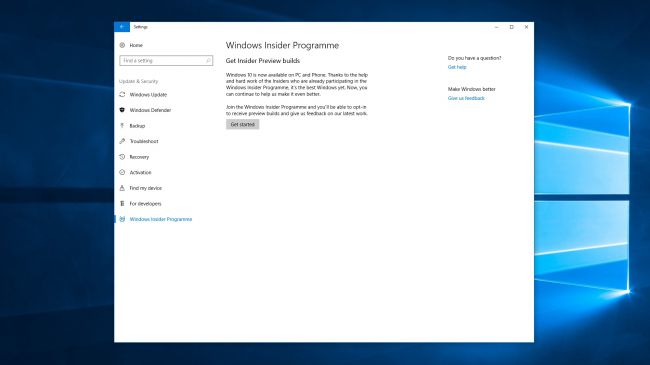Close the Settings window

(526, 27)
